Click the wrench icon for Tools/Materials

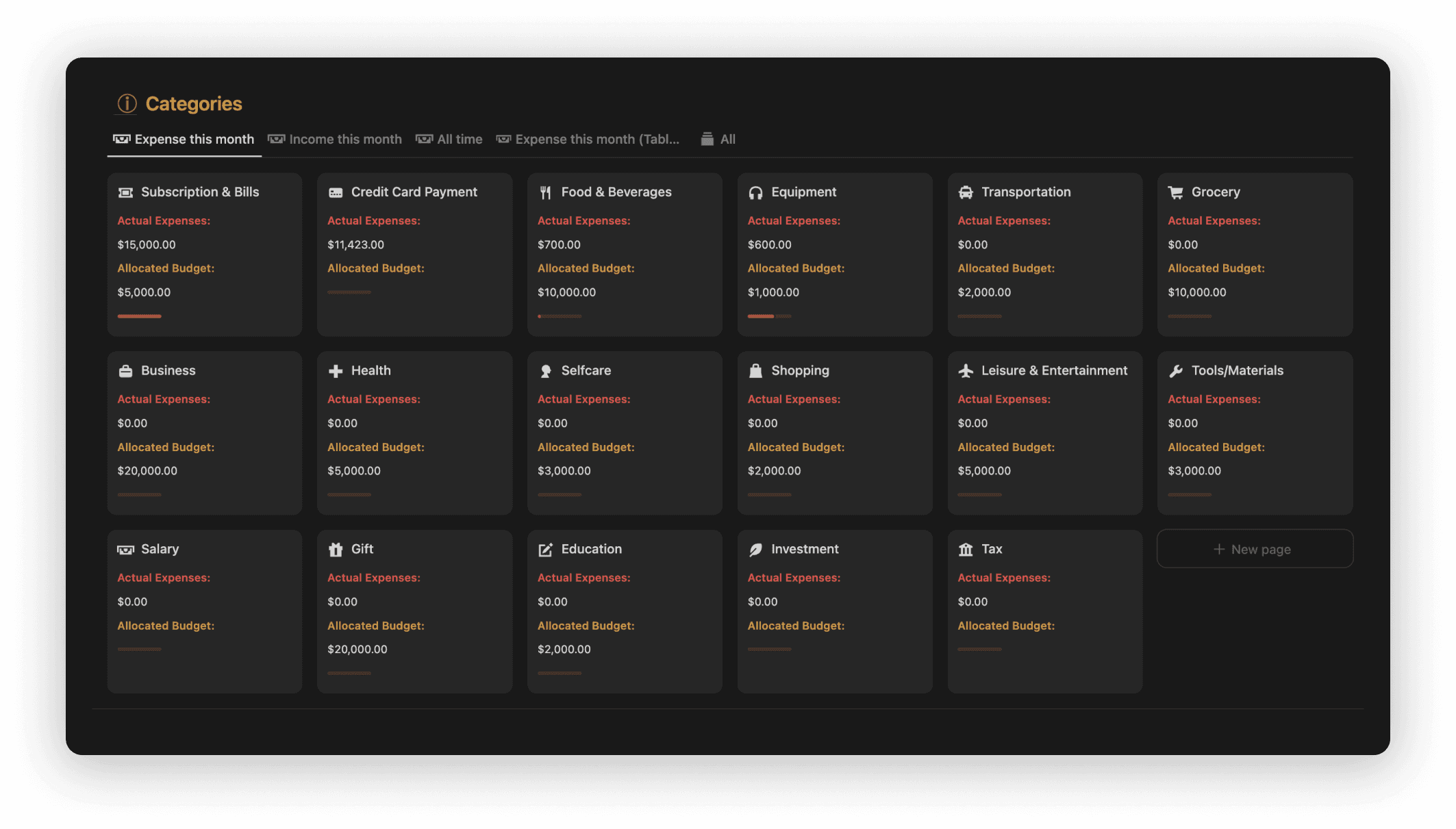click(1175, 371)
